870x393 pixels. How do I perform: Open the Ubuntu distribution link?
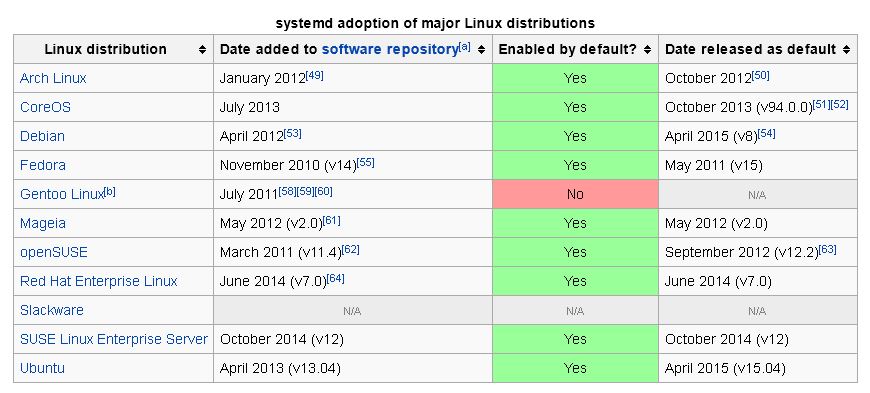point(42,367)
